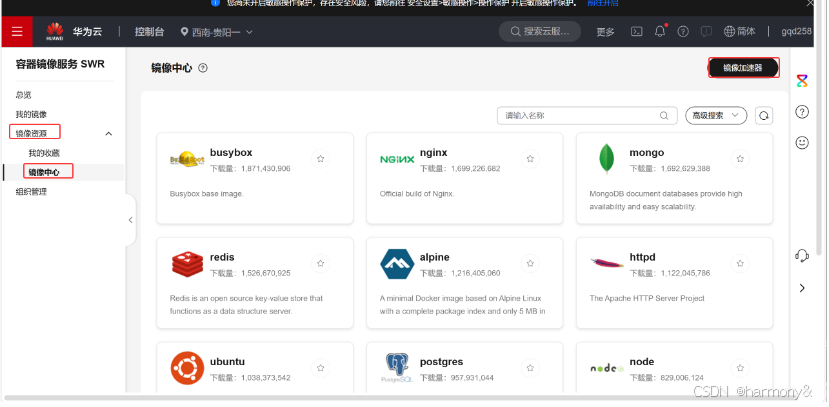Click the 请输入名称 name input field
829x407 pixels.
tap(587, 115)
